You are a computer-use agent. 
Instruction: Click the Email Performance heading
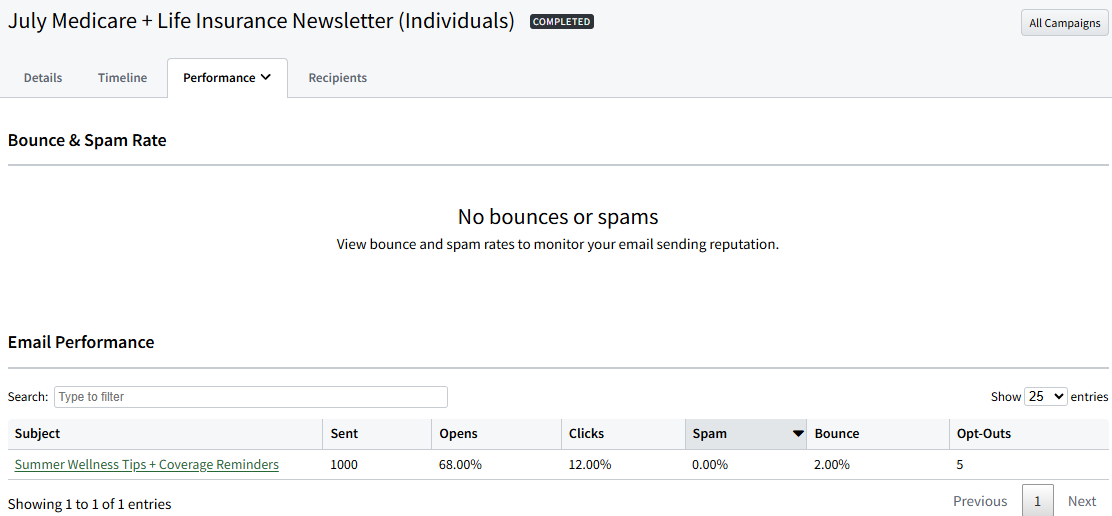[81, 342]
